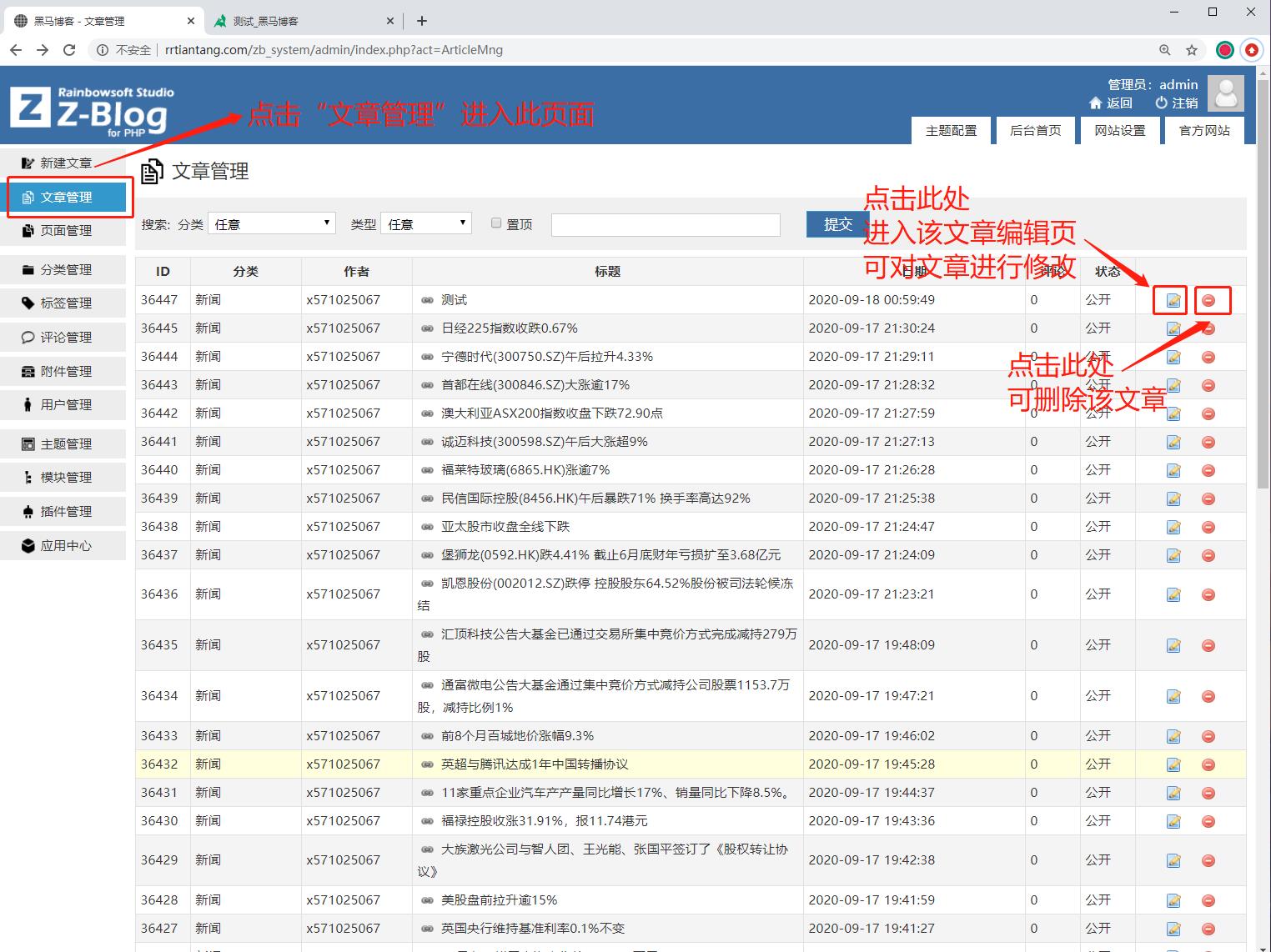Click edit icon for article 36445
This screenshot has height=952, width=1271.
(x=1173, y=328)
